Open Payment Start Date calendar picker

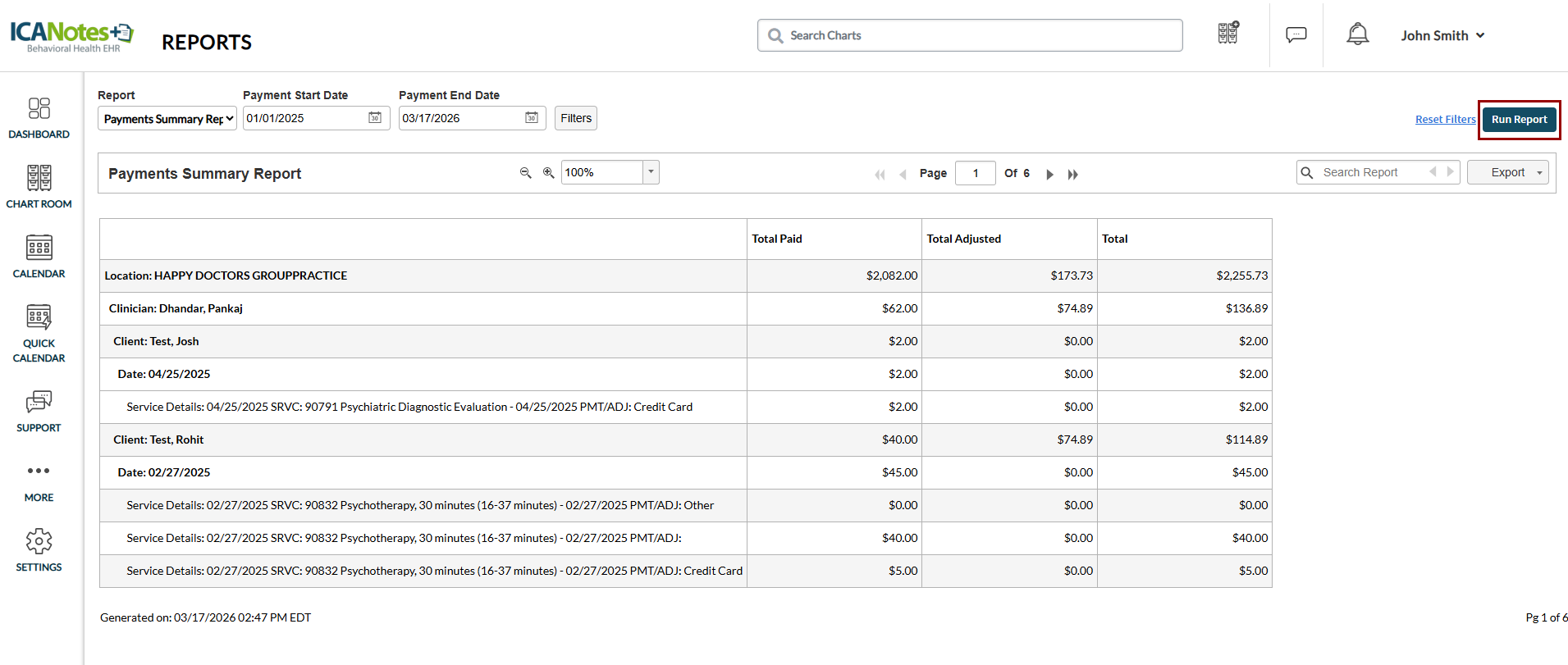374,118
